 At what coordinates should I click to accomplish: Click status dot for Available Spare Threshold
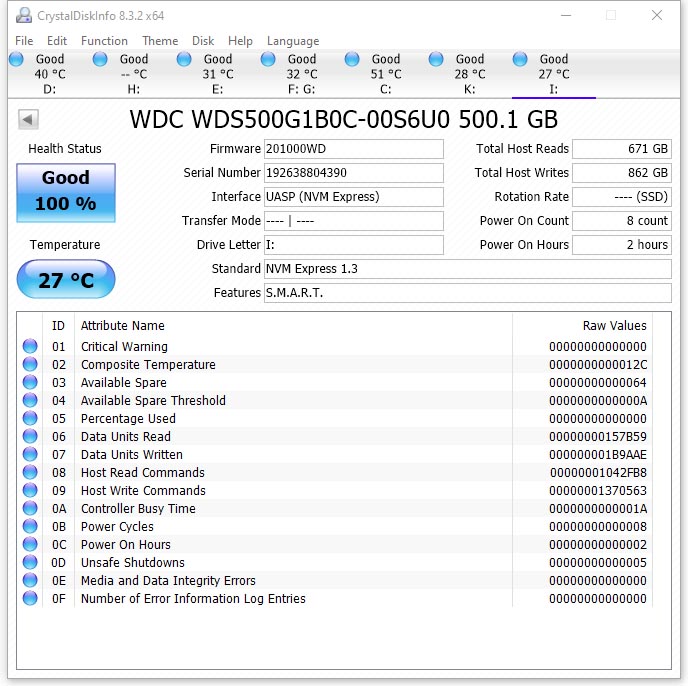point(30,400)
